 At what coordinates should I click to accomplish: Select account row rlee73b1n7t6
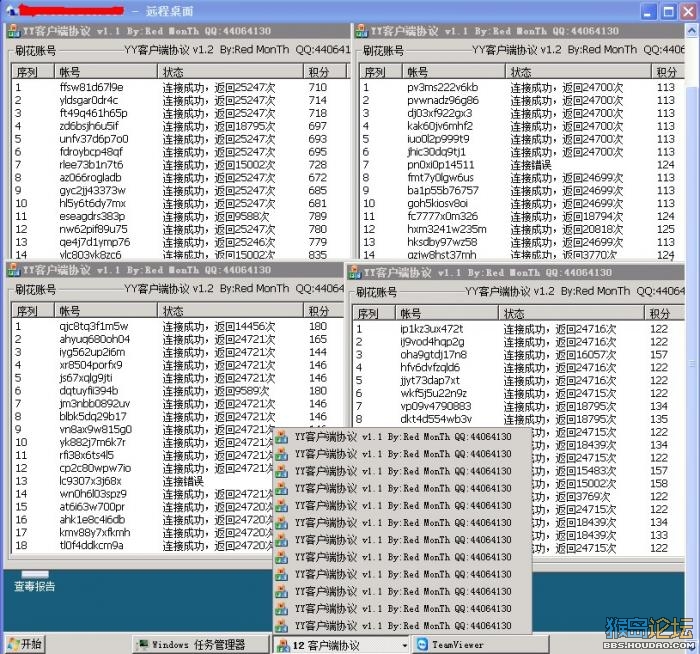[179, 165]
